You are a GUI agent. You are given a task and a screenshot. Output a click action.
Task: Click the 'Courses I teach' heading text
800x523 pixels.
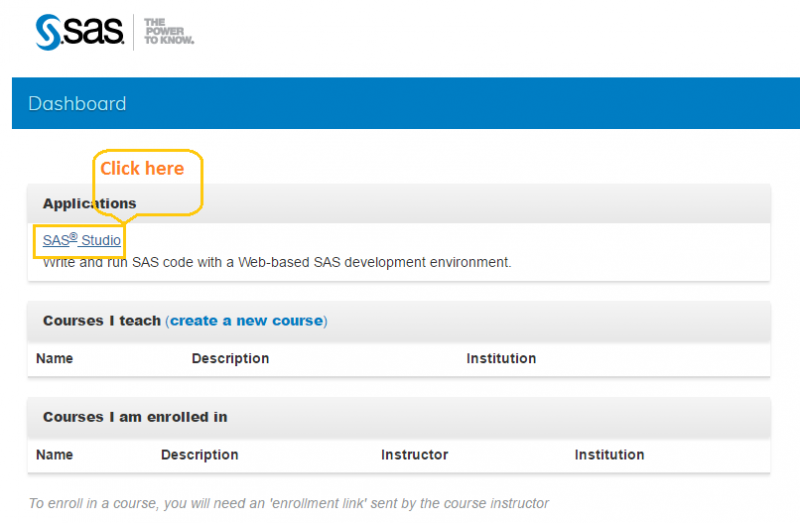coord(101,321)
